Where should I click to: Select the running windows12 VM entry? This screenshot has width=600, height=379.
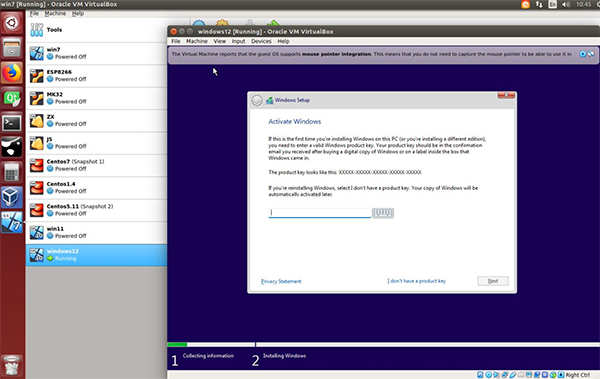tap(96, 255)
